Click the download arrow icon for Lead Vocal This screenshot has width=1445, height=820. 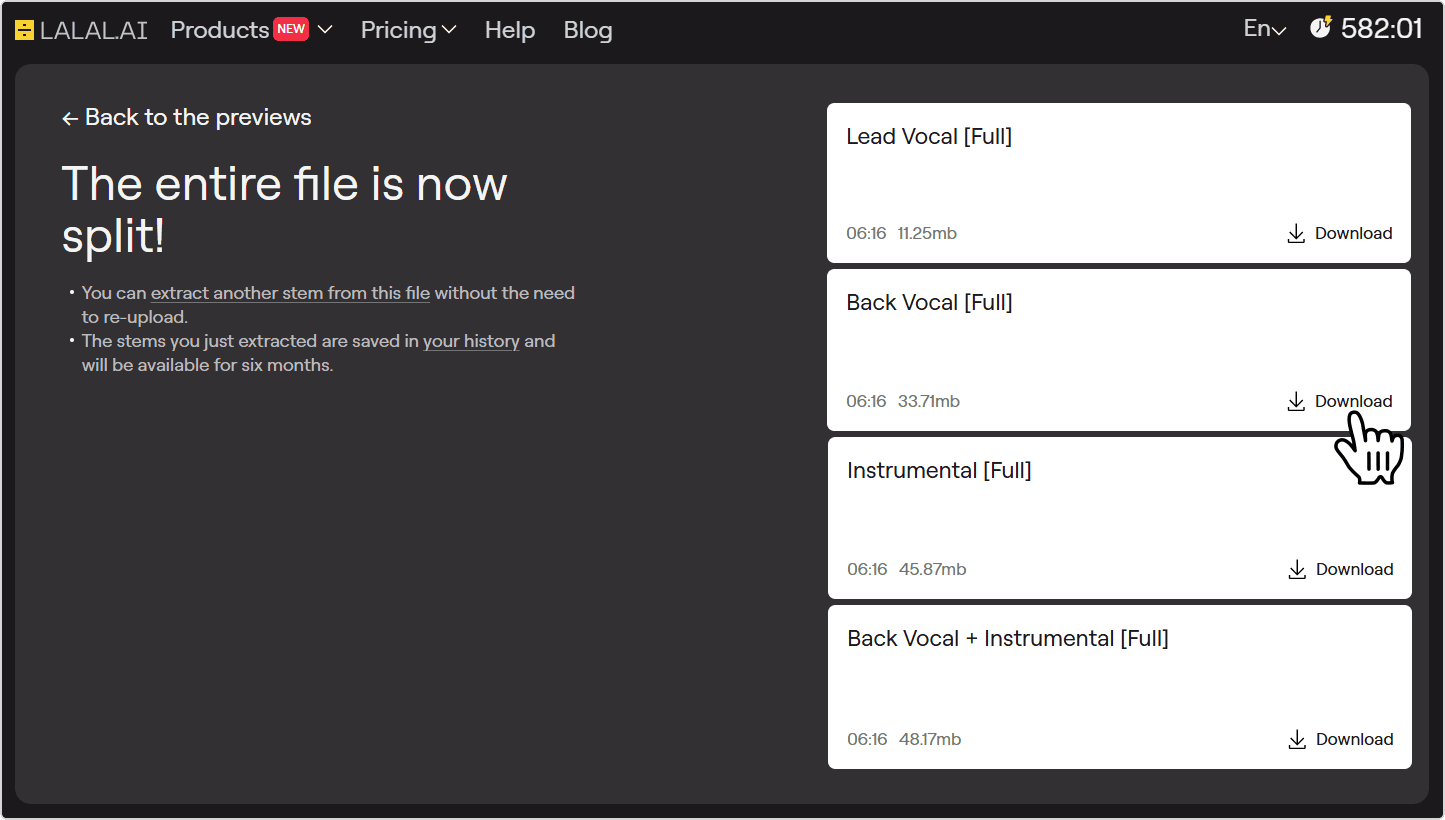(x=1296, y=233)
